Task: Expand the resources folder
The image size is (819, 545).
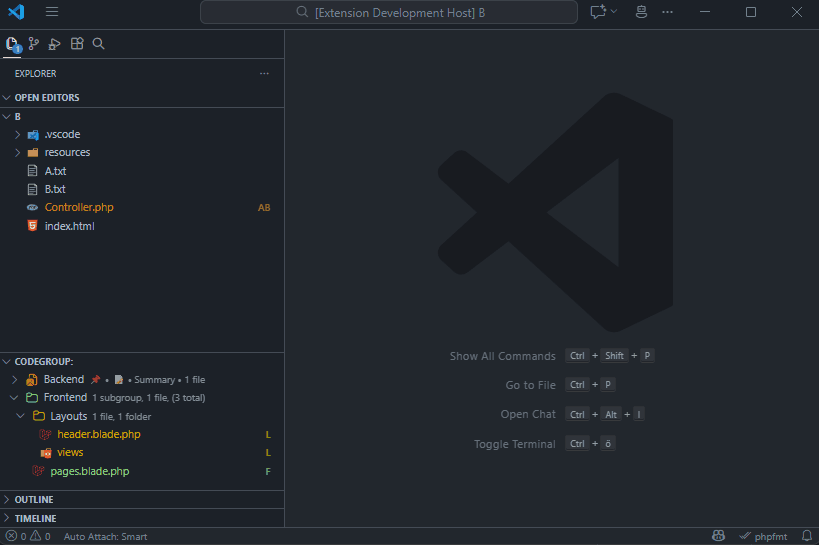Action: (17, 153)
